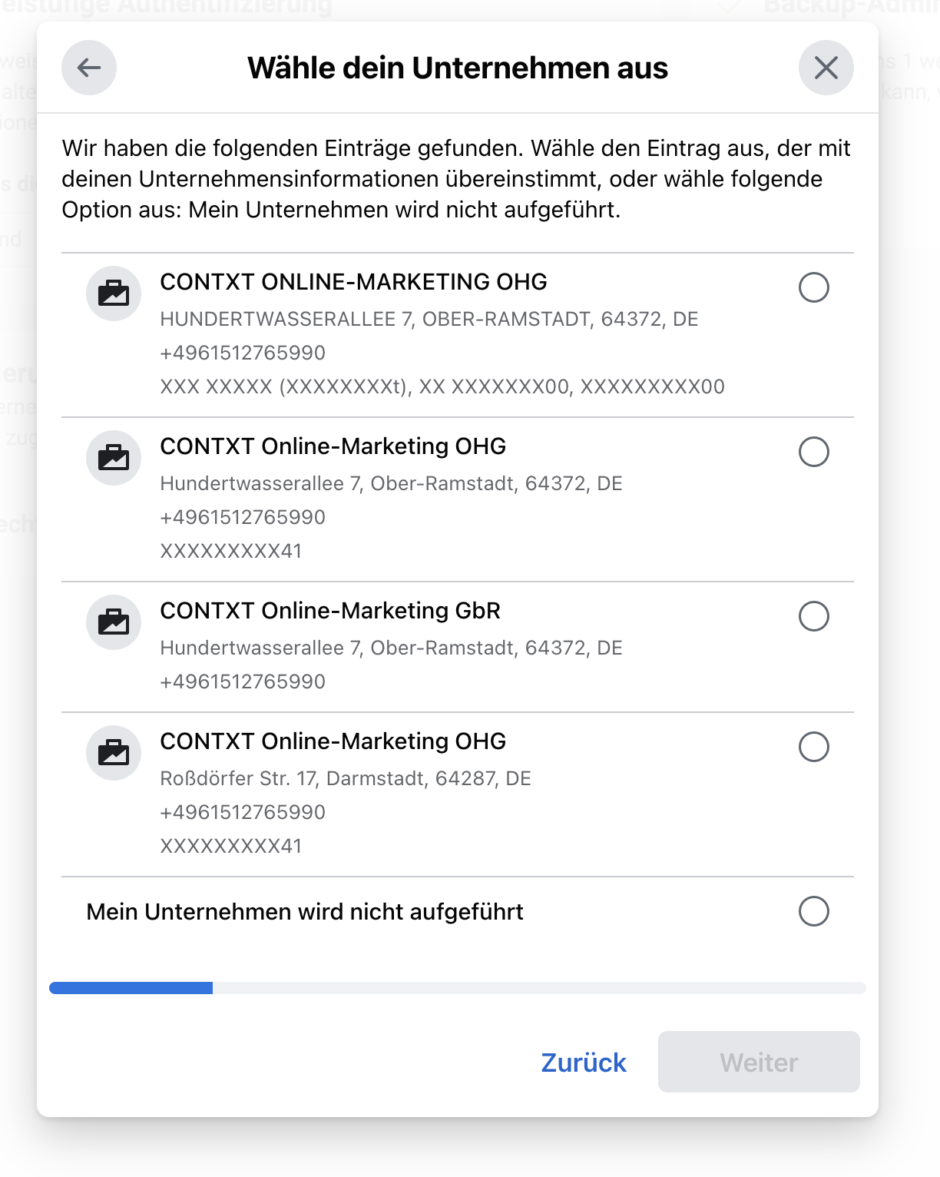
Task: Click briefcase icon of HUNDERTWASSERALLEE uppercase entry
Action: click(113, 293)
